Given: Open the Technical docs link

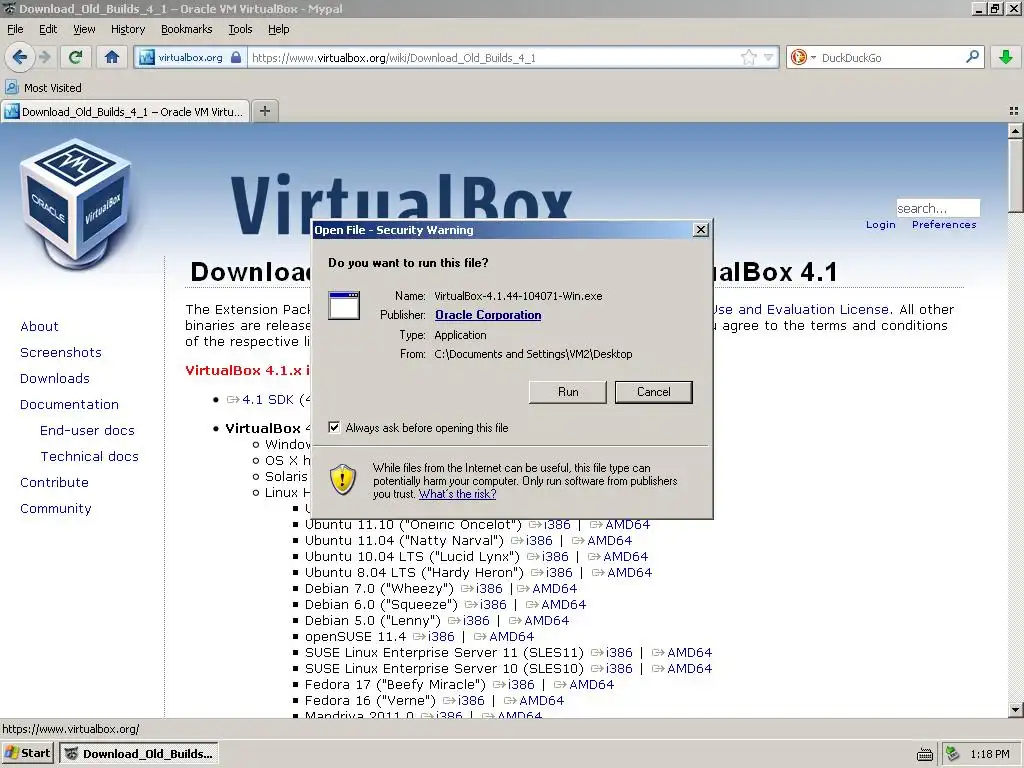Looking at the screenshot, I should [x=89, y=456].
